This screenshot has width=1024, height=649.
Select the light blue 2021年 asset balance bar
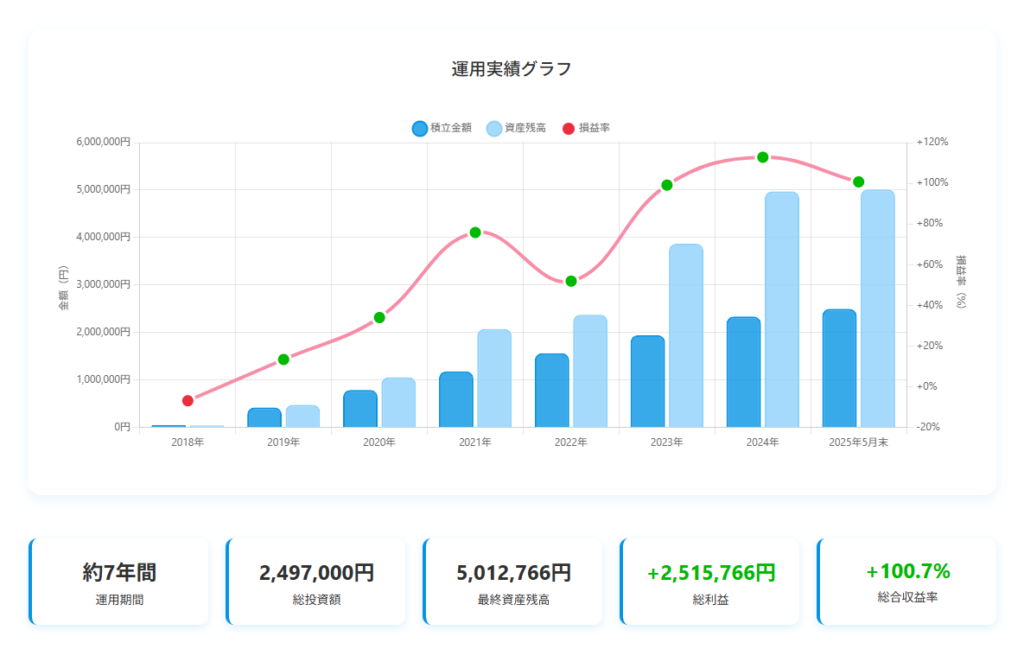(x=494, y=379)
